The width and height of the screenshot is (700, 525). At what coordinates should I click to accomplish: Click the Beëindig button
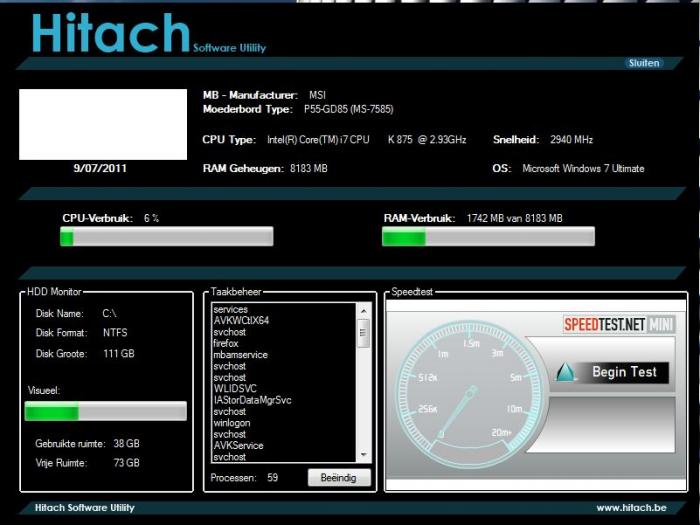[339, 478]
